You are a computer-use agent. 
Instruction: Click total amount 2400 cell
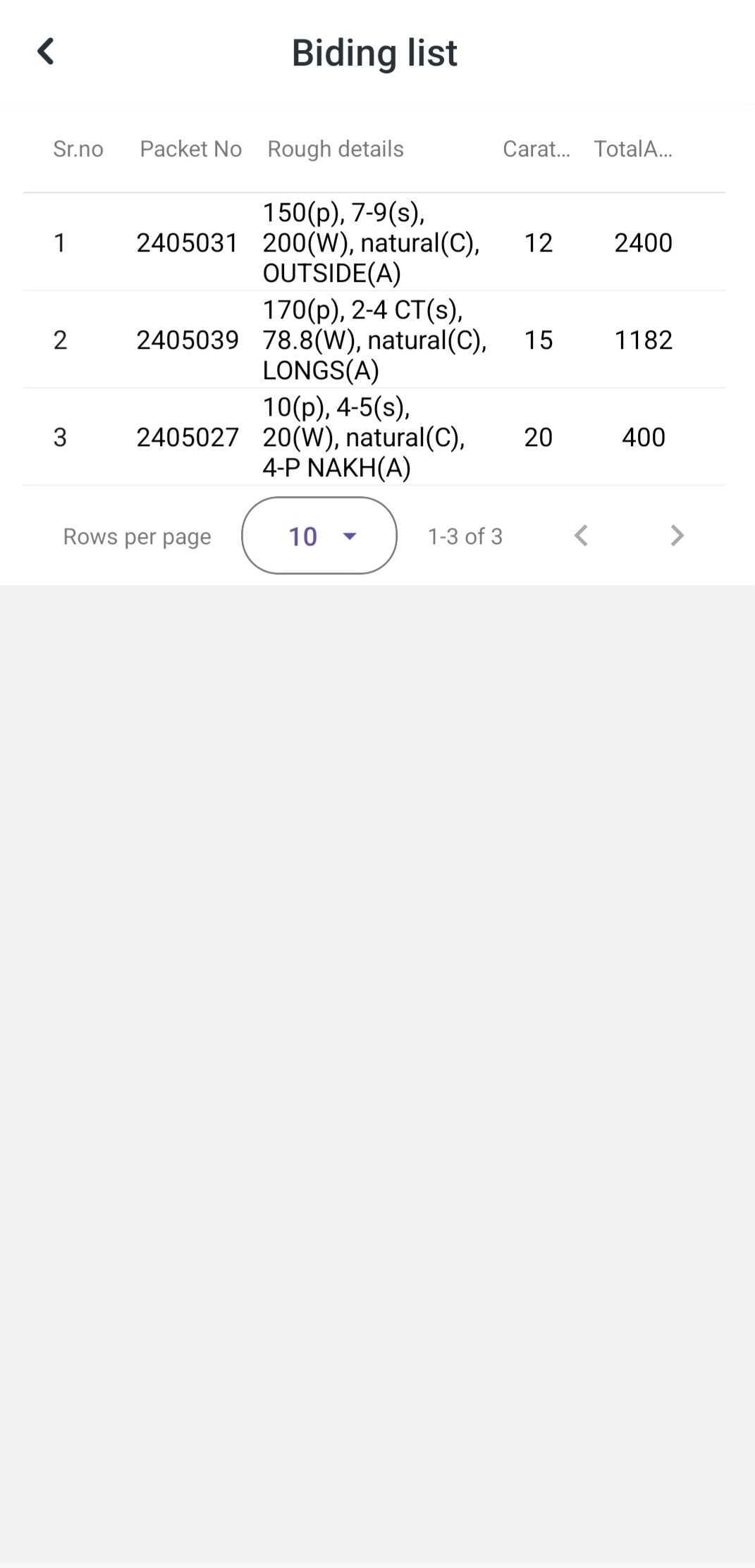pyautogui.click(x=643, y=242)
